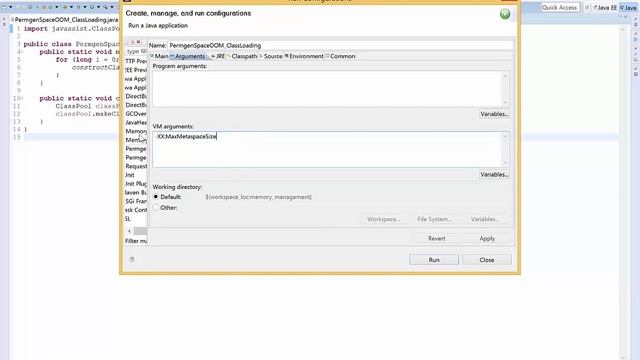Select the Jnit Plug entry in configuration list

click(136, 184)
